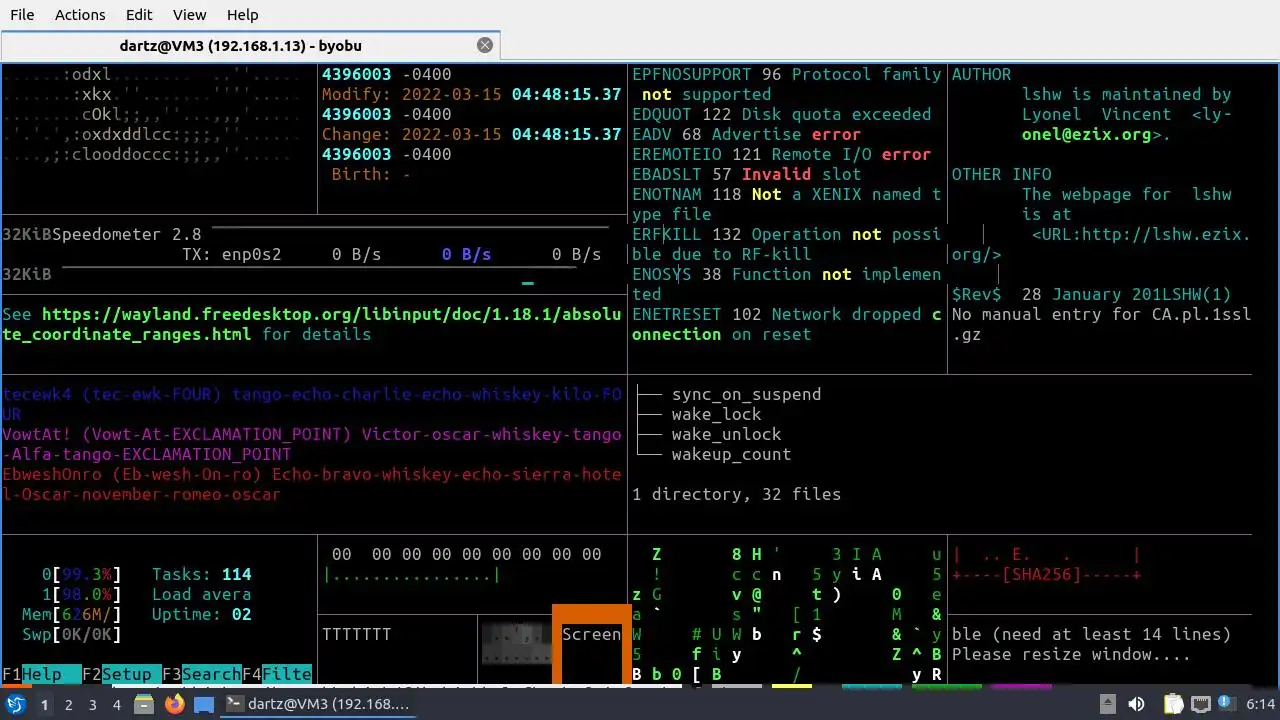
Task: Switch to virtual desktop 3
Action: tap(93, 704)
